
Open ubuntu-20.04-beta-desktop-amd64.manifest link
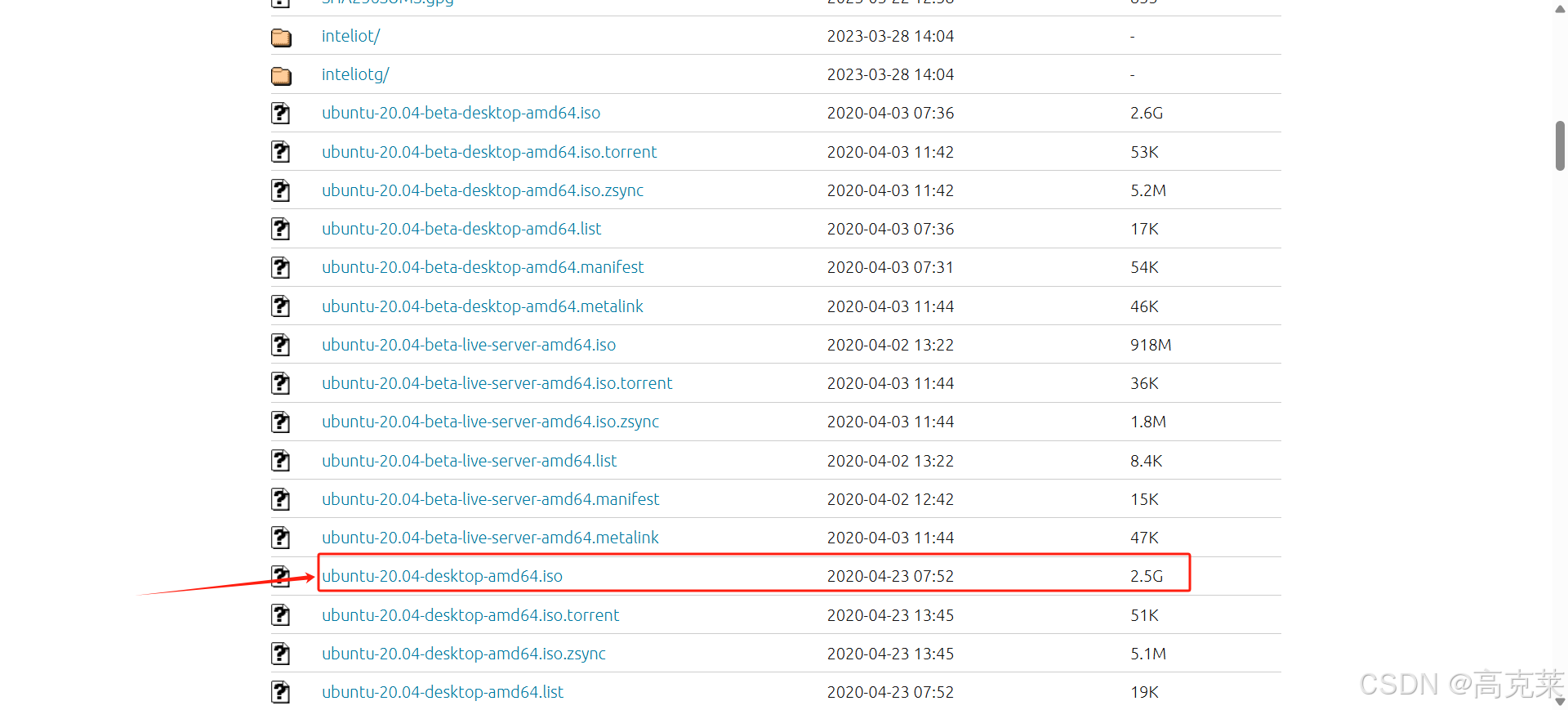point(483,267)
